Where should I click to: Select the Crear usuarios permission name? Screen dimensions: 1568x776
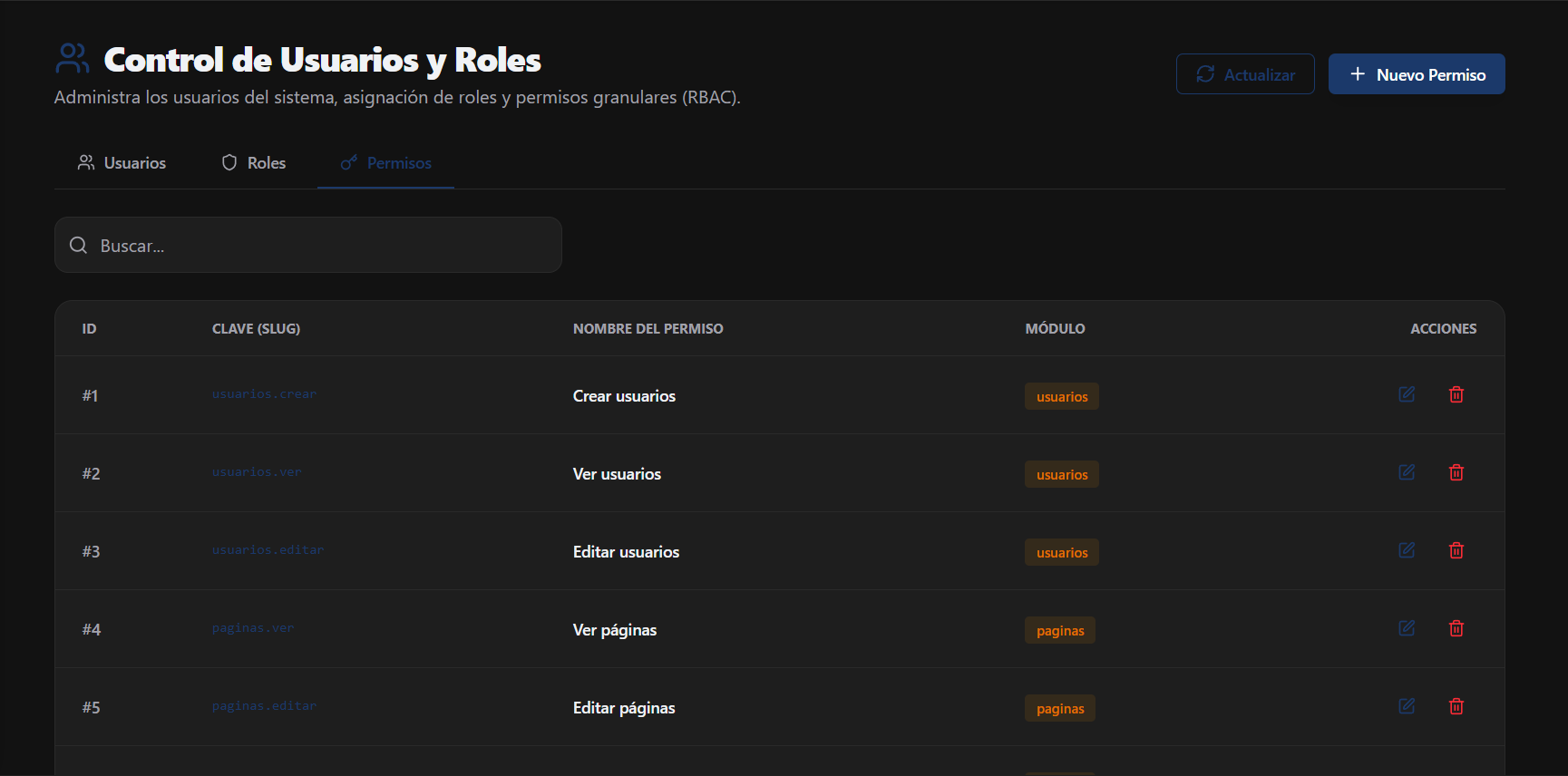(x=624, y=396)
